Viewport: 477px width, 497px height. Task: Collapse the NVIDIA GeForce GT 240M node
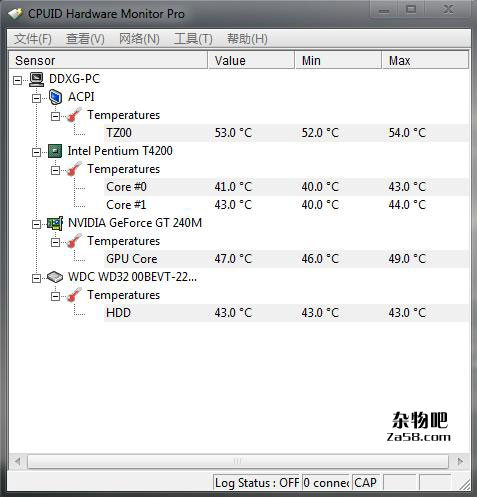coord(36,224)
